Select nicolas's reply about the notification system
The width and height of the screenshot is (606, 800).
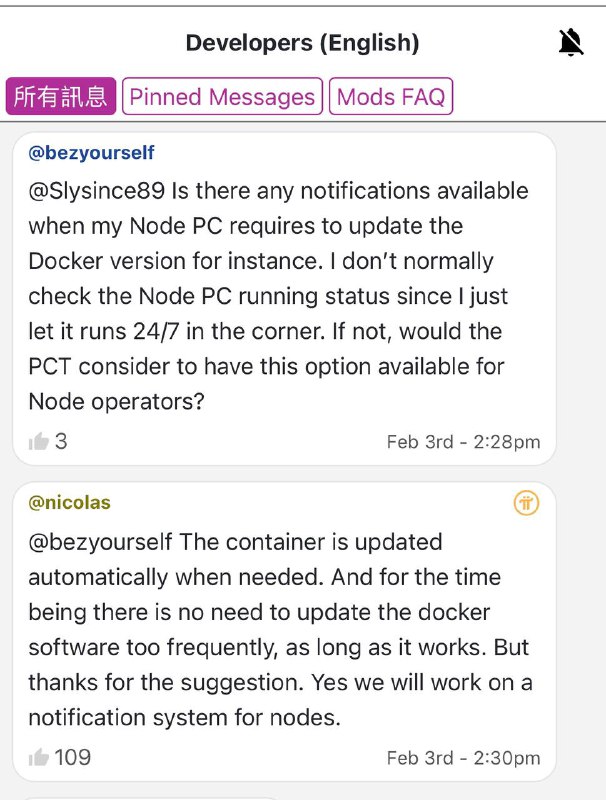[x=280, y=630]
